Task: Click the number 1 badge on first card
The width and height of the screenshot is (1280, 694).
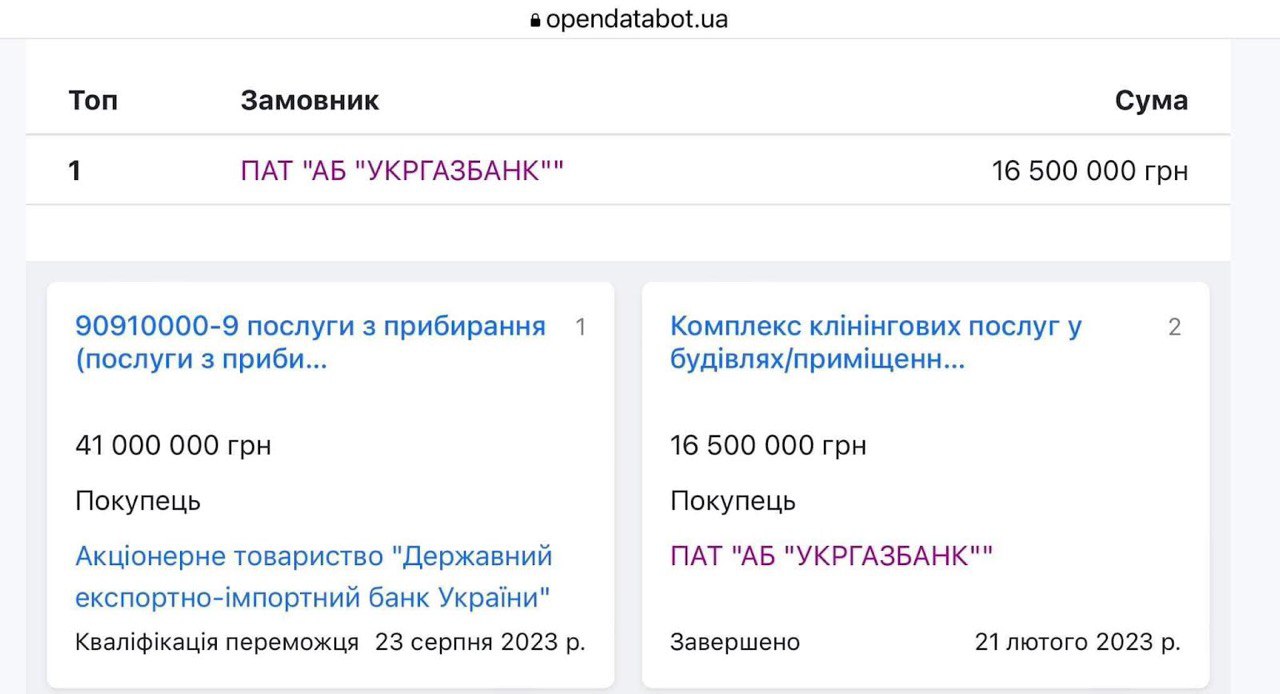Action: click(580, 327)
